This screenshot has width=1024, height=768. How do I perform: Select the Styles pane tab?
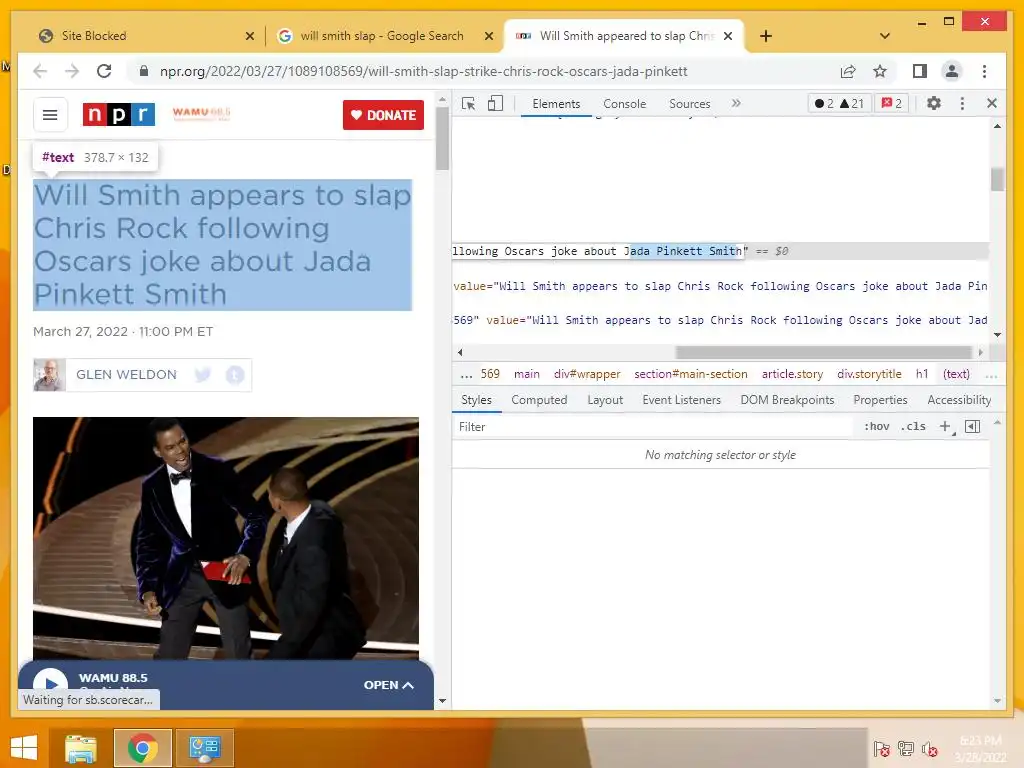coord(476,400)
